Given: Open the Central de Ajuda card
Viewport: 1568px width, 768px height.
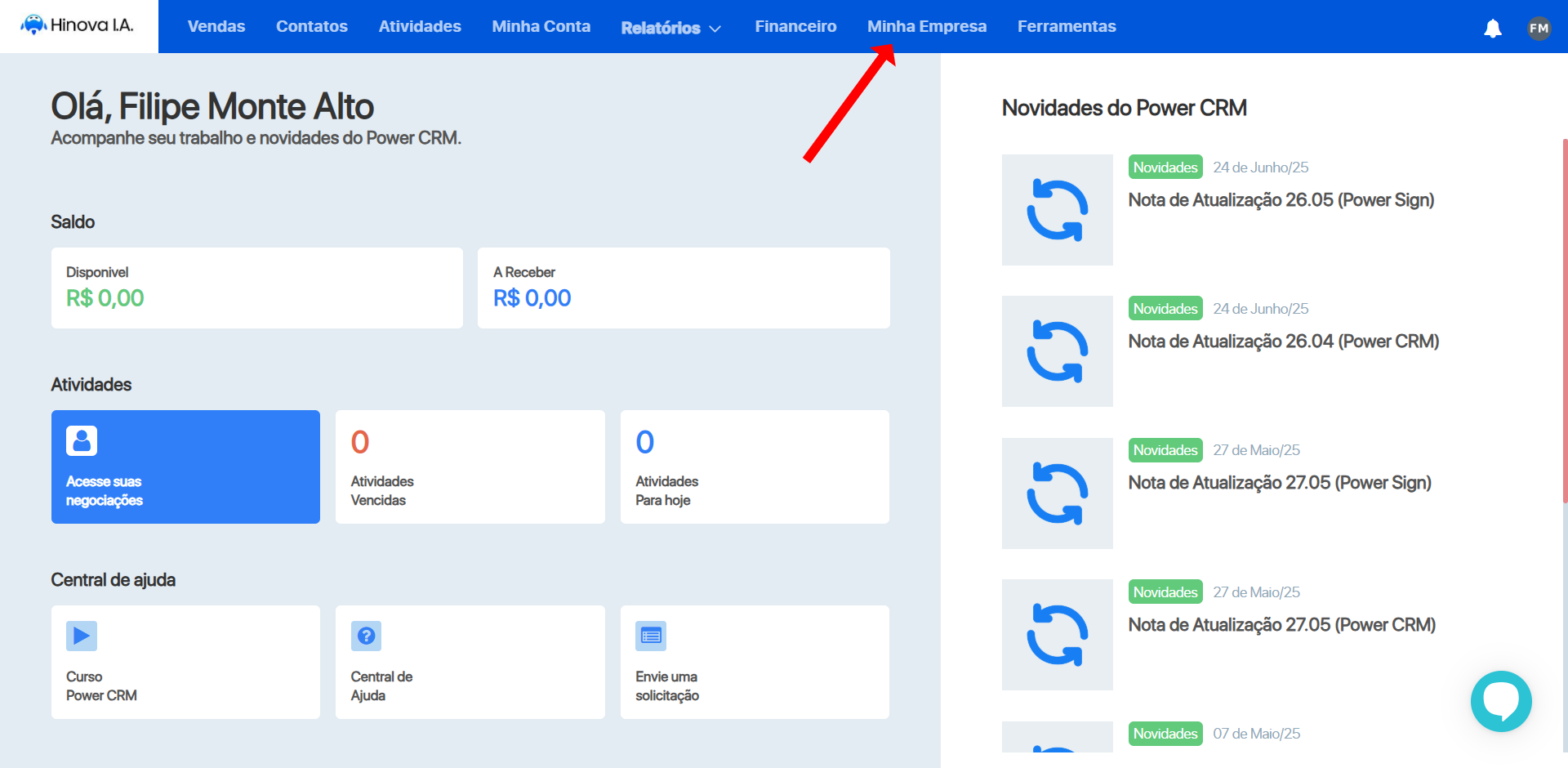Looking at the screenshot, I should coord(470,662).
